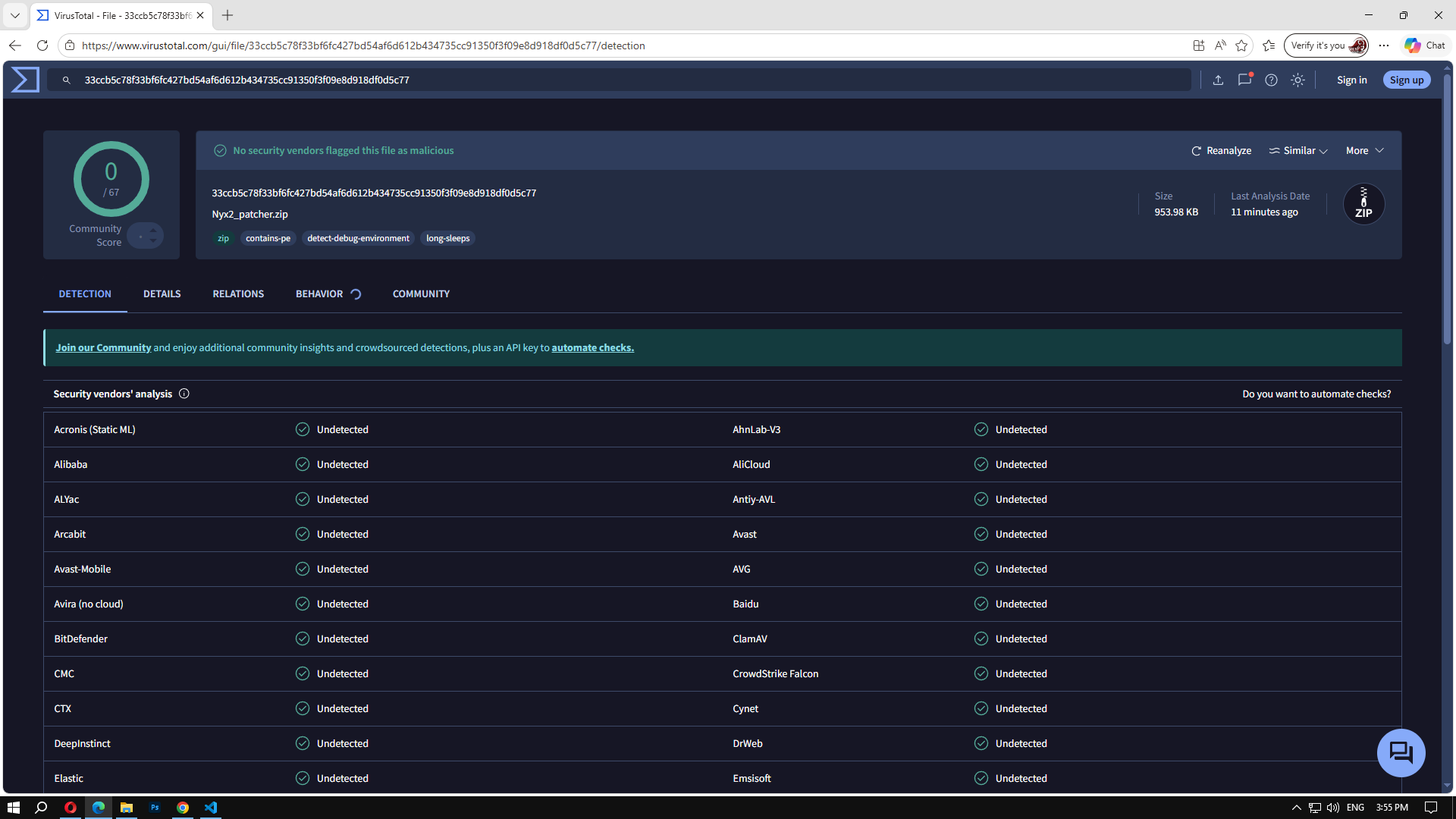
Task: Expand the More dropdown menu
Action: (1364, 151)
